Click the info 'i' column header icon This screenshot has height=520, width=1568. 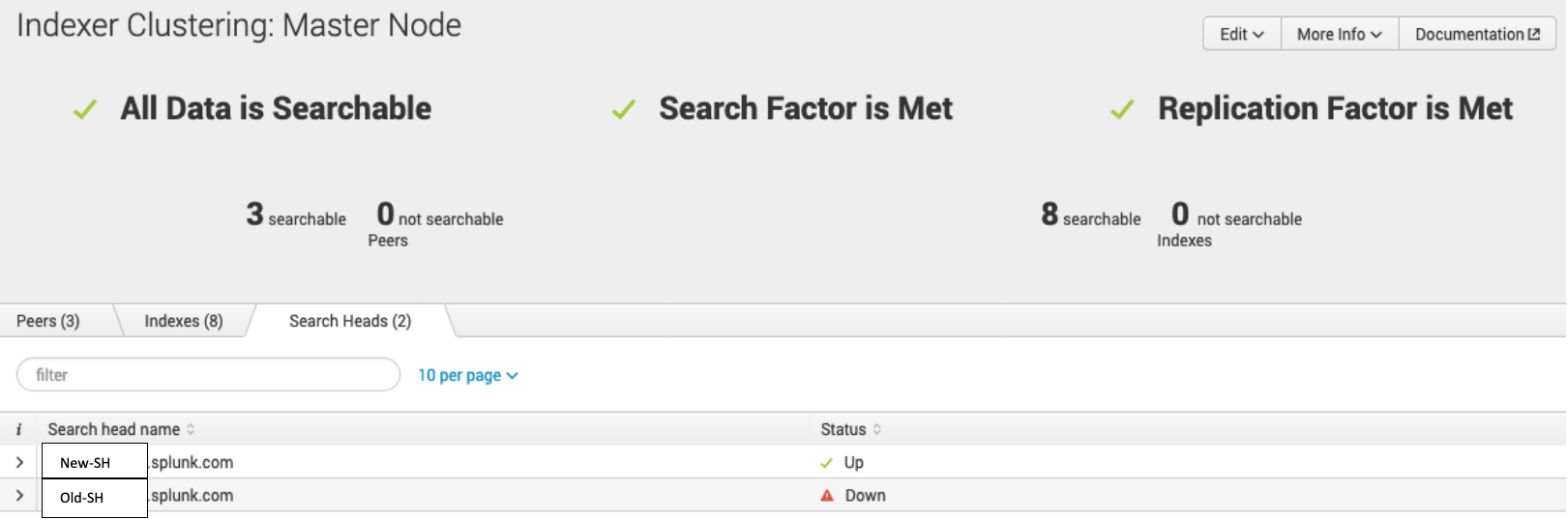[18, 429]
